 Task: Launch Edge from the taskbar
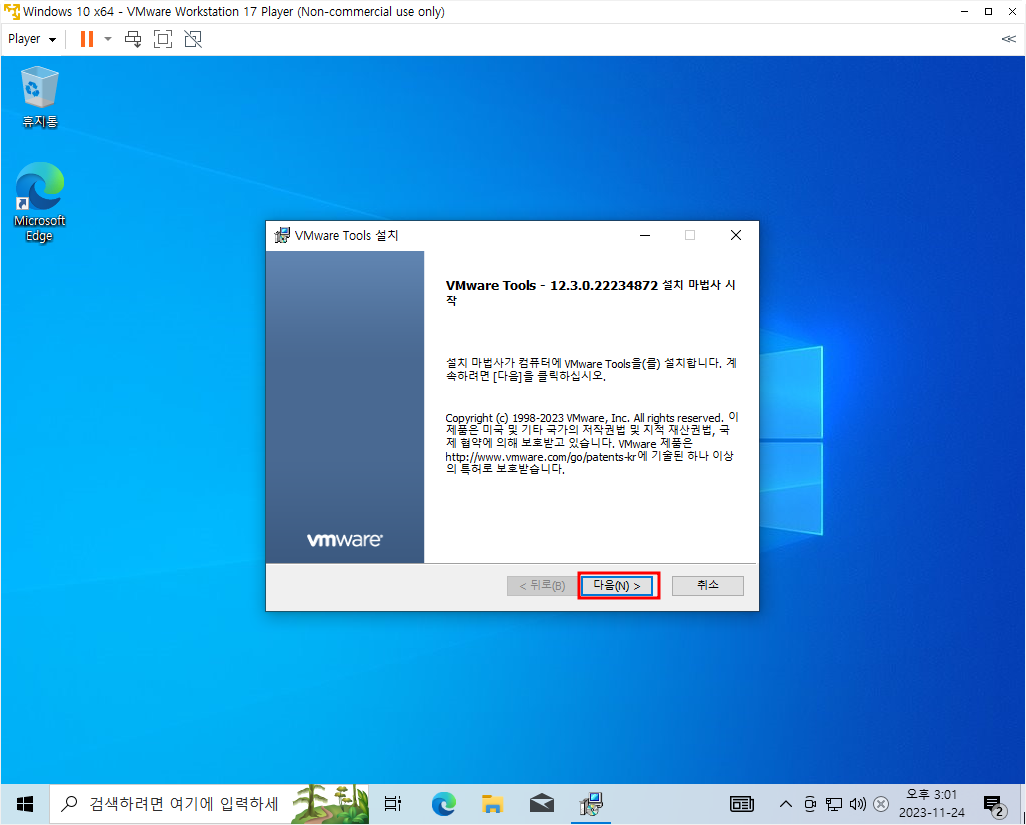point(444,804)
